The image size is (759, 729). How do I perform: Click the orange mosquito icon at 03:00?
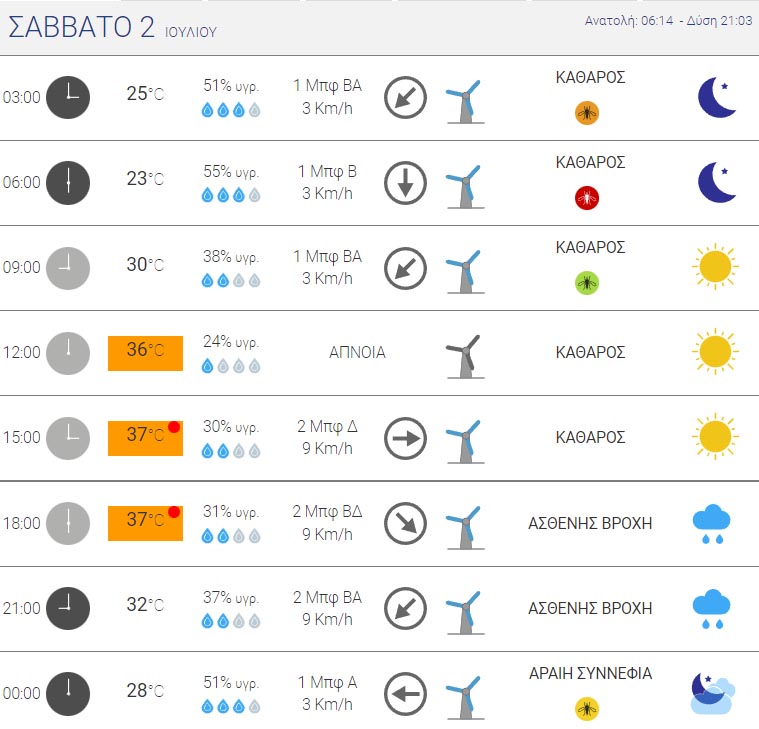[x=587, y=113]
